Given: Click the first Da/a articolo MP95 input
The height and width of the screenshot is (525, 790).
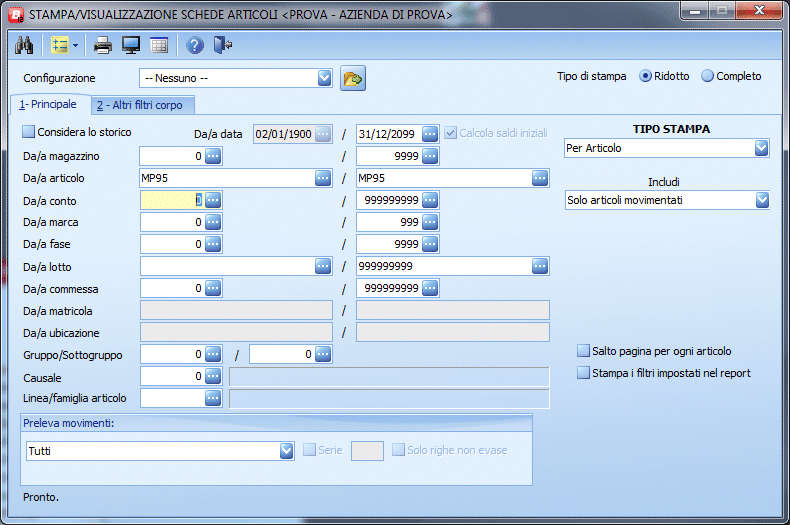Looking at the screenshot, I should click(228, 178).
